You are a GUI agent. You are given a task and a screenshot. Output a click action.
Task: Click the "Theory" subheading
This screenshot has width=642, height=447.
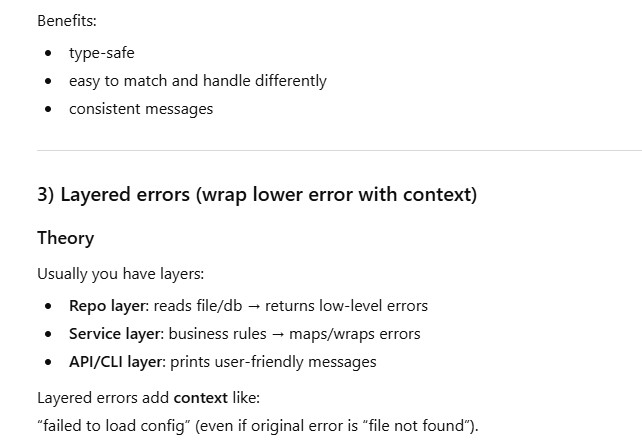(x=65, y=238)
